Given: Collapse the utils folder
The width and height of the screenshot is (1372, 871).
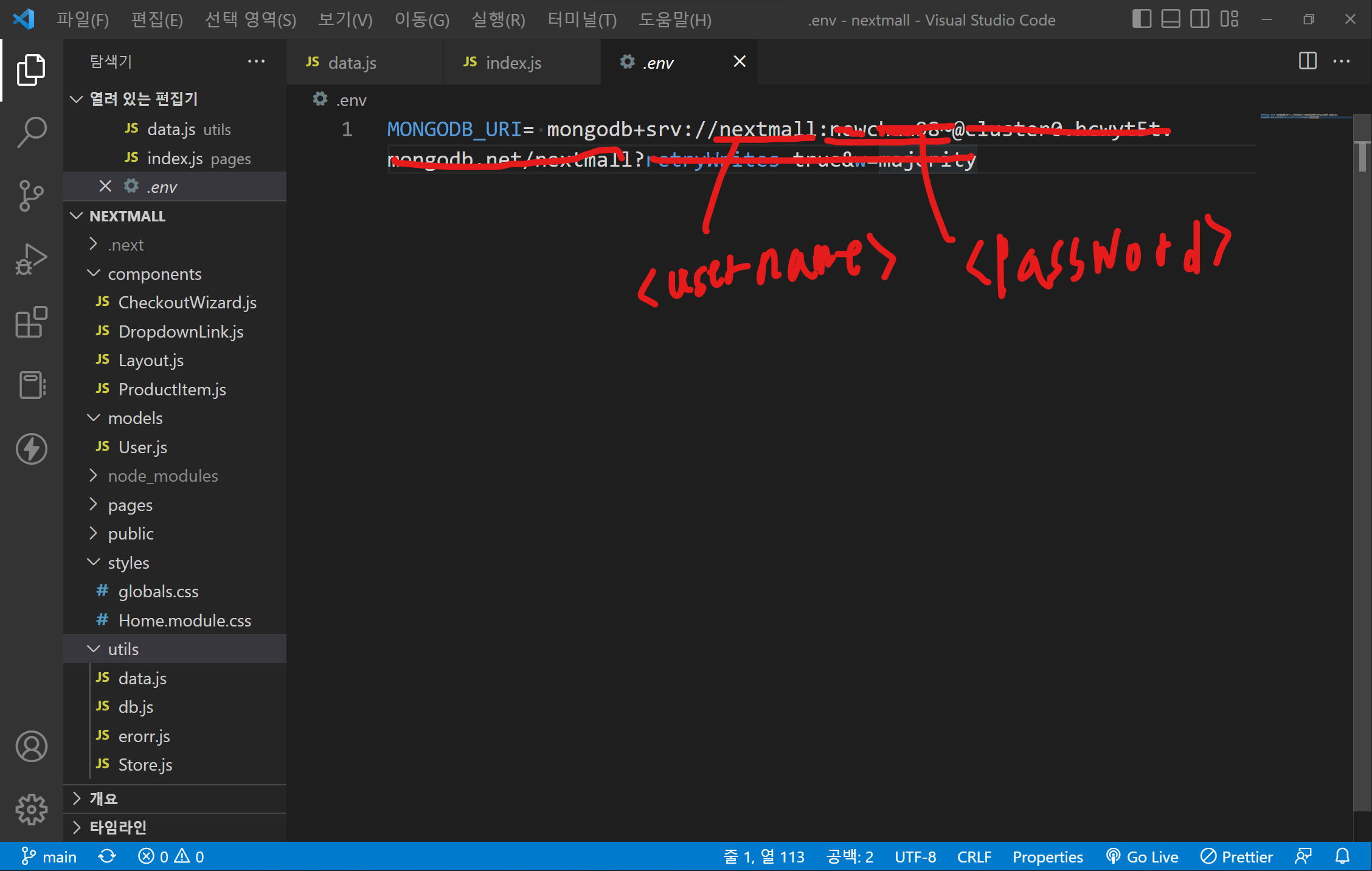Looking at the screenshot, I should (x=175, y=649).
